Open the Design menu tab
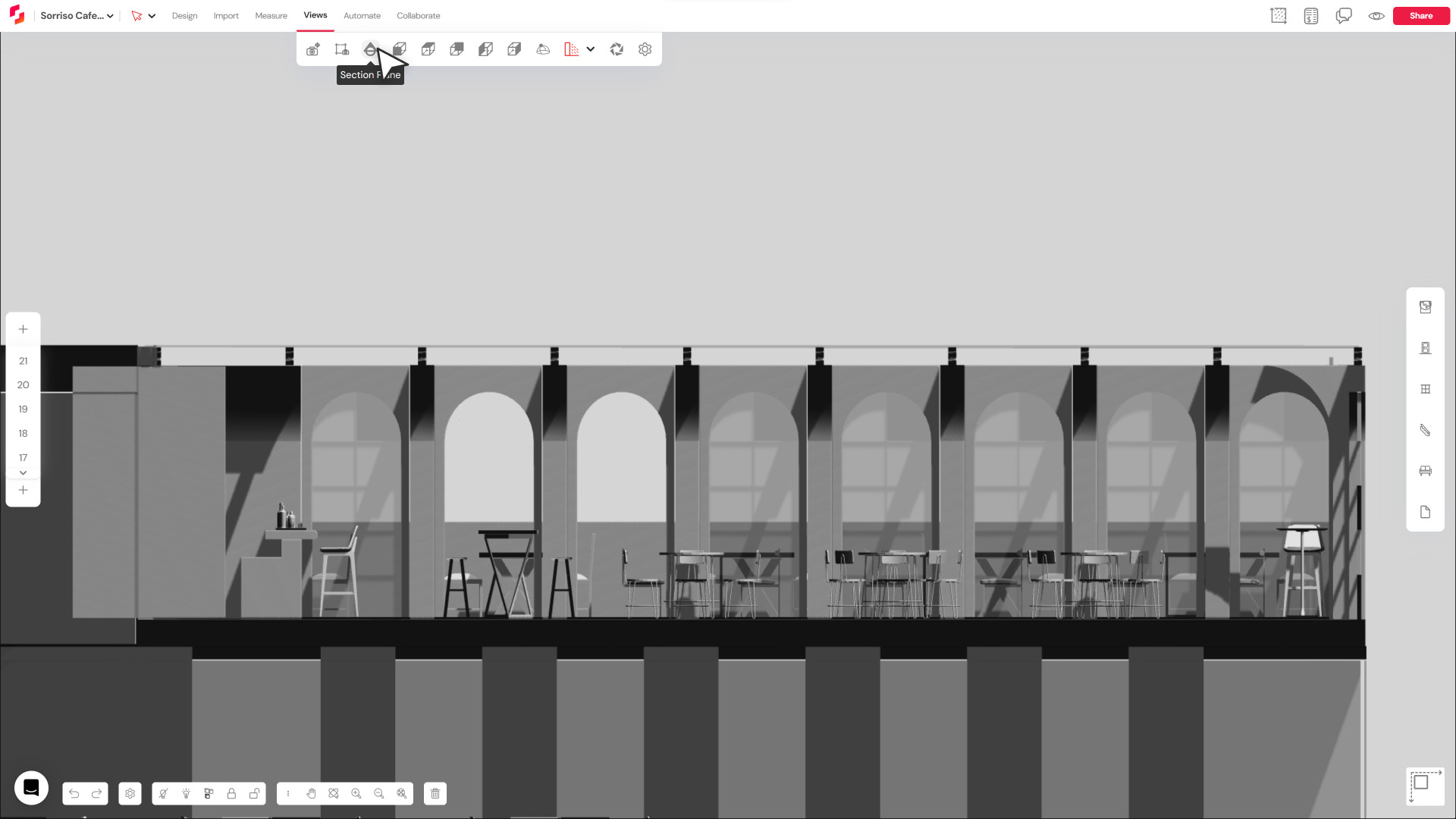The image size is (1456, 819). [x=184, y=16]
